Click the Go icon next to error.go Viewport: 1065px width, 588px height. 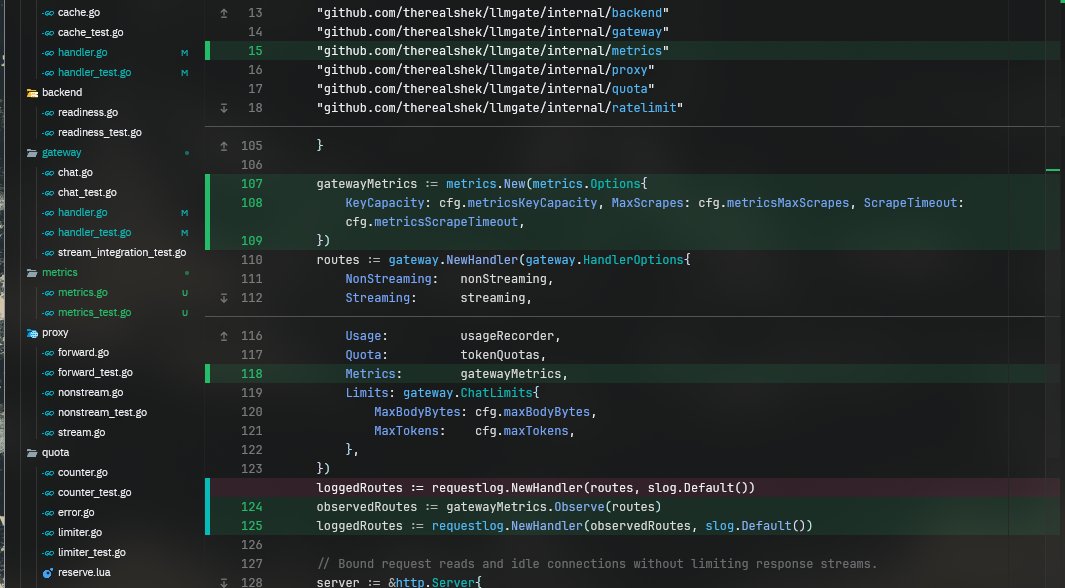48,513
